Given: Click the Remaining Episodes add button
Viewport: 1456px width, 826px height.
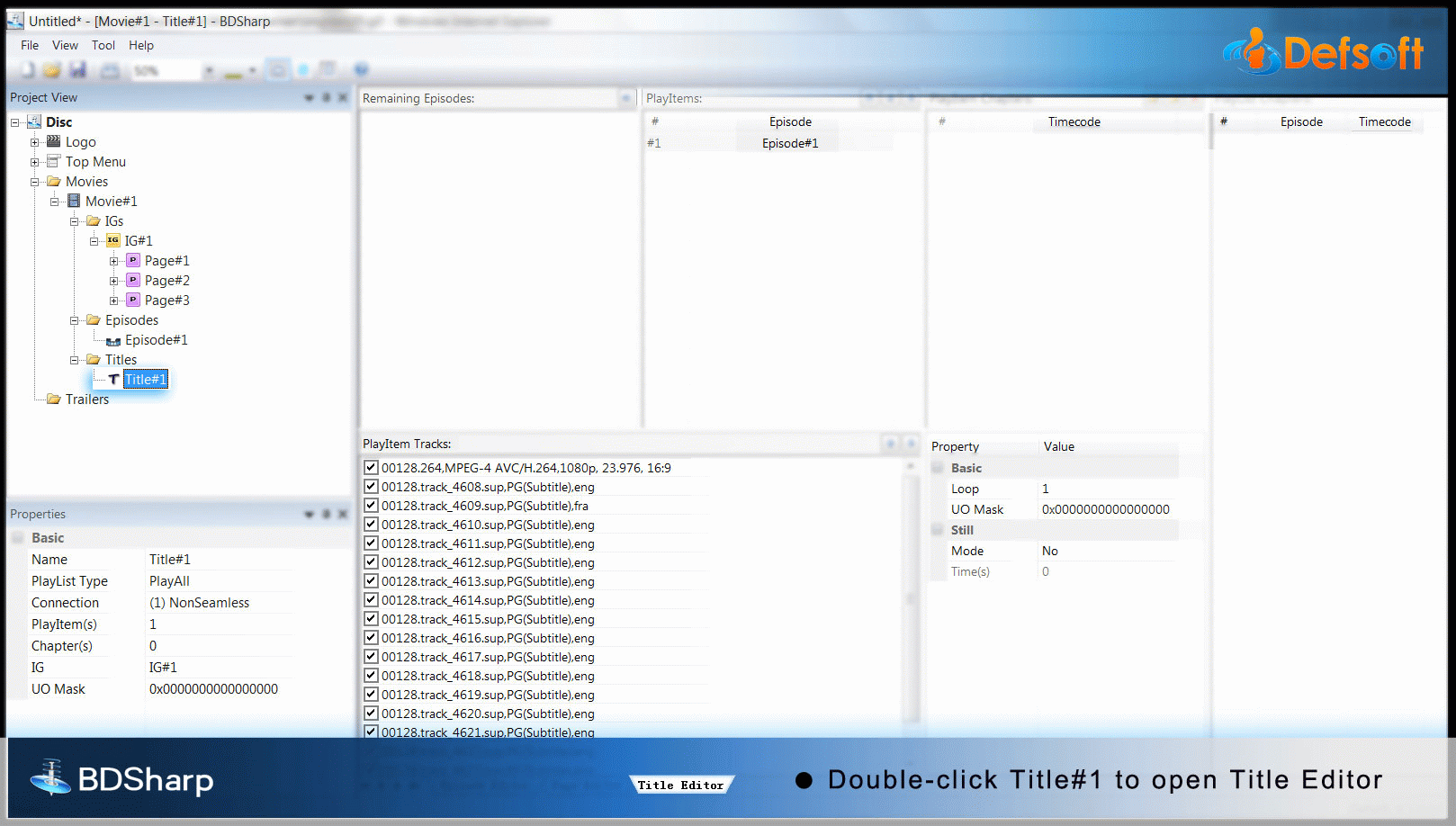Looking at the screenshot, I should tap(626, 98).
